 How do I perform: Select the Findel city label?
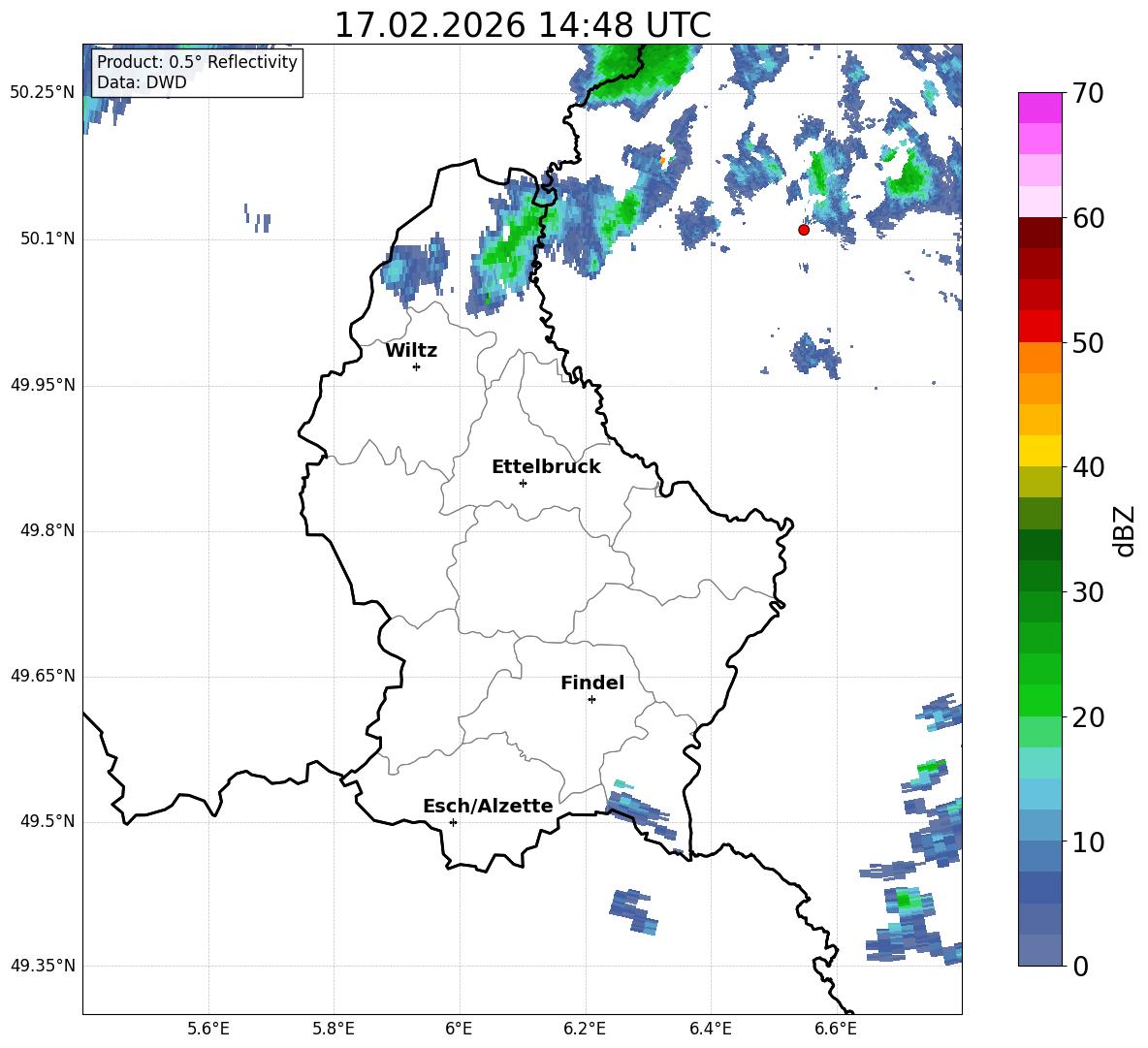[592, 683]
